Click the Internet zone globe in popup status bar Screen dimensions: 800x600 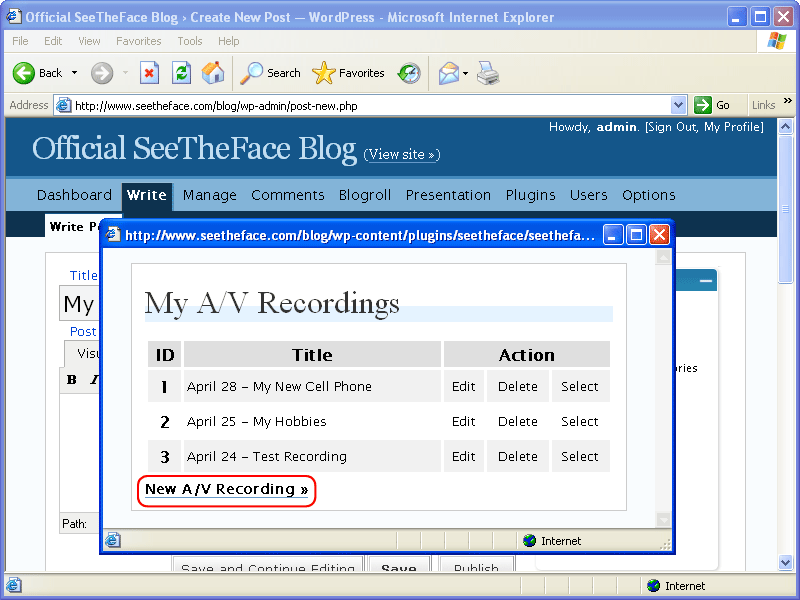click(x=530, y=540)
